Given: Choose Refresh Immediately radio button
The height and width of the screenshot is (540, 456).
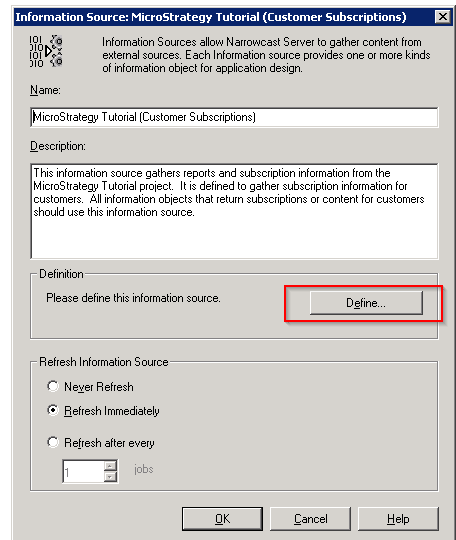Looking at the screenshot, I should tap(53, 411).
